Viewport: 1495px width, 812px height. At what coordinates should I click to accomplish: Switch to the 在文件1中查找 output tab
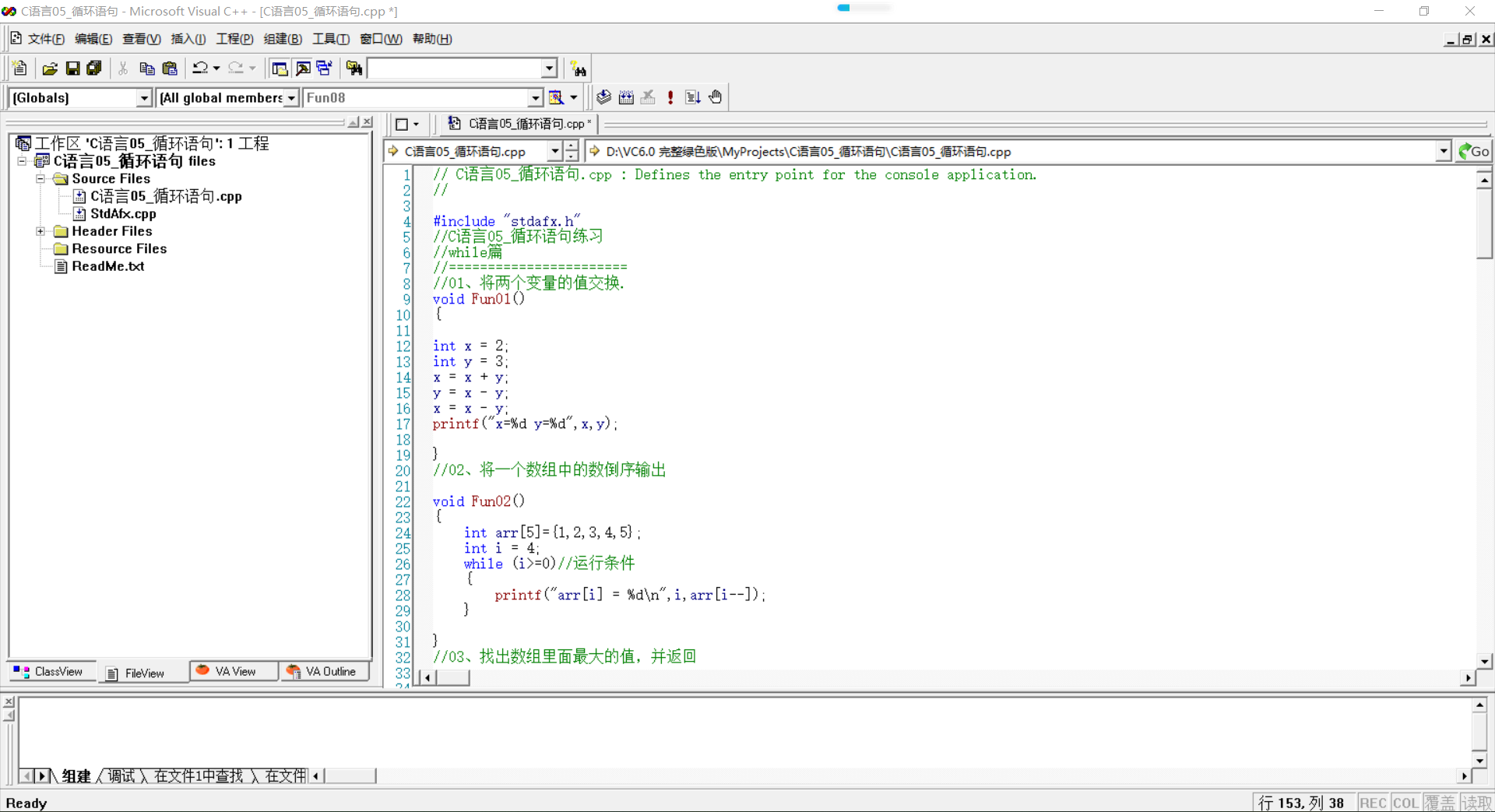[199, 776]
